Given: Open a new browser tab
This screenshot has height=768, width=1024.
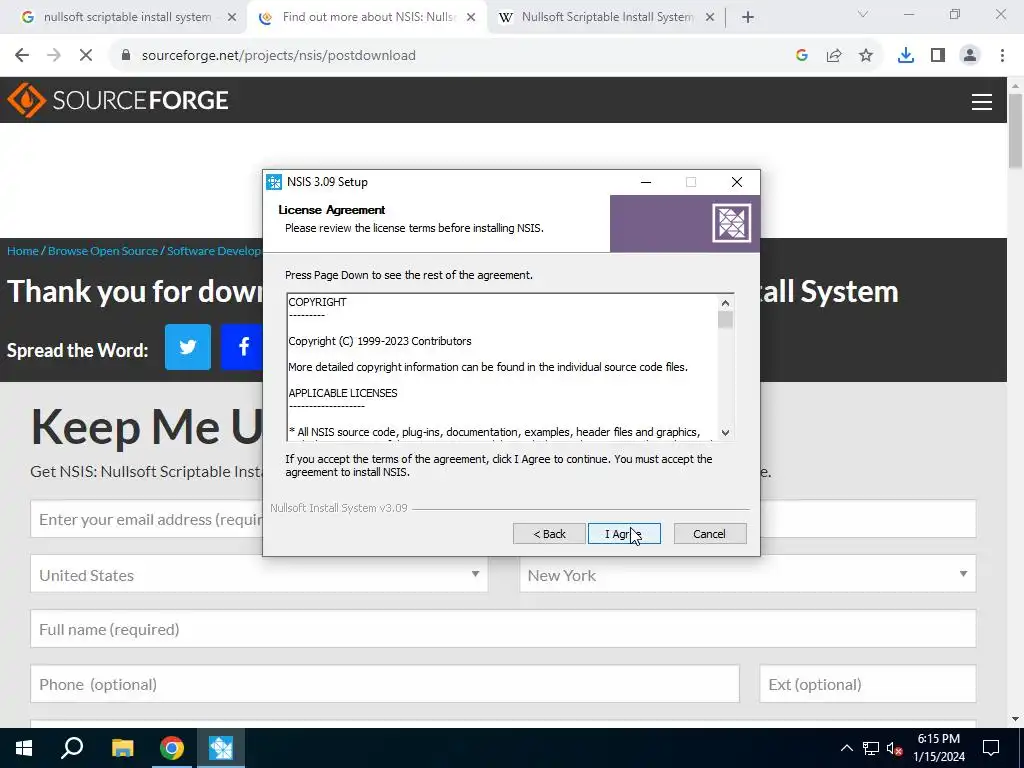Looking at the screenshot, I should point(748,18).
